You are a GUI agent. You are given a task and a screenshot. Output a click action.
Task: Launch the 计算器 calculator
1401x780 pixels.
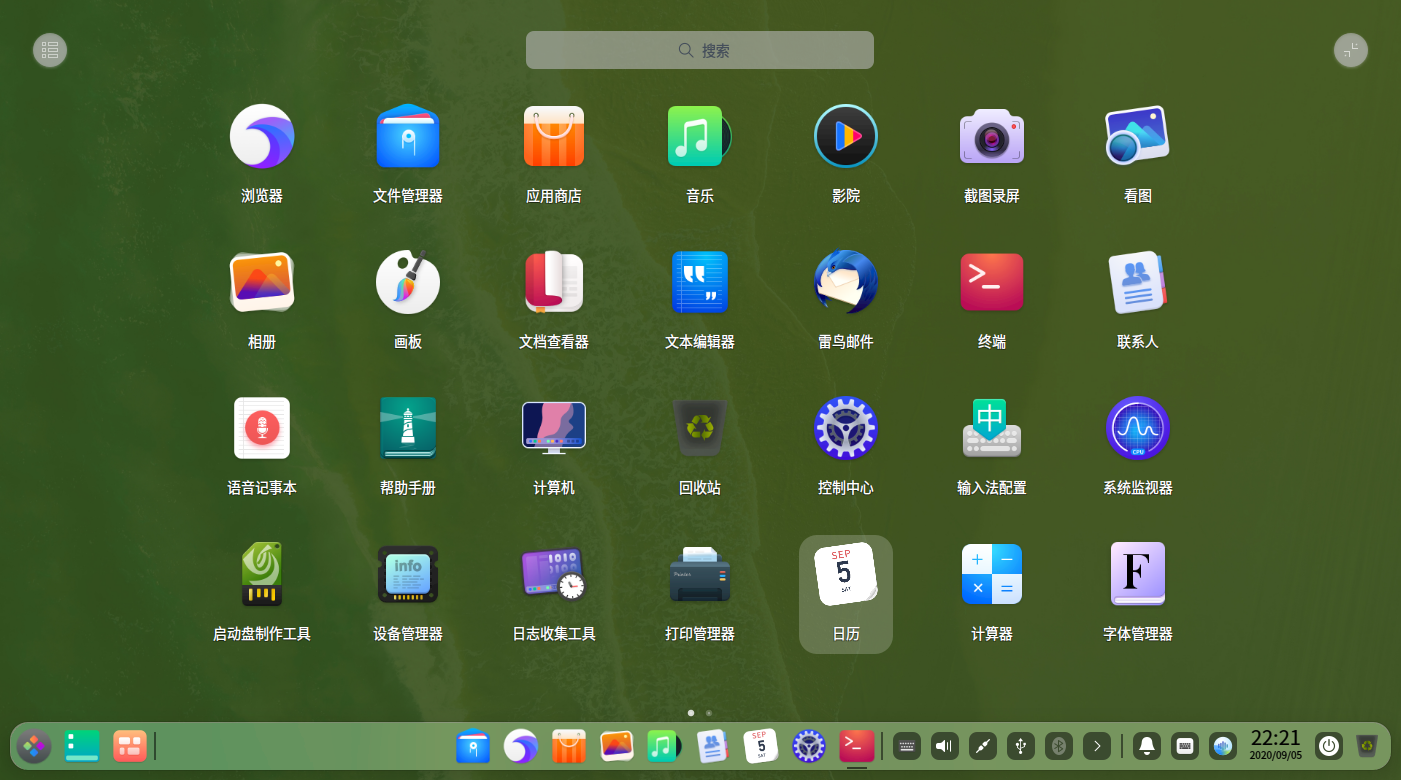pyautogui.click(x=992, y=575)
